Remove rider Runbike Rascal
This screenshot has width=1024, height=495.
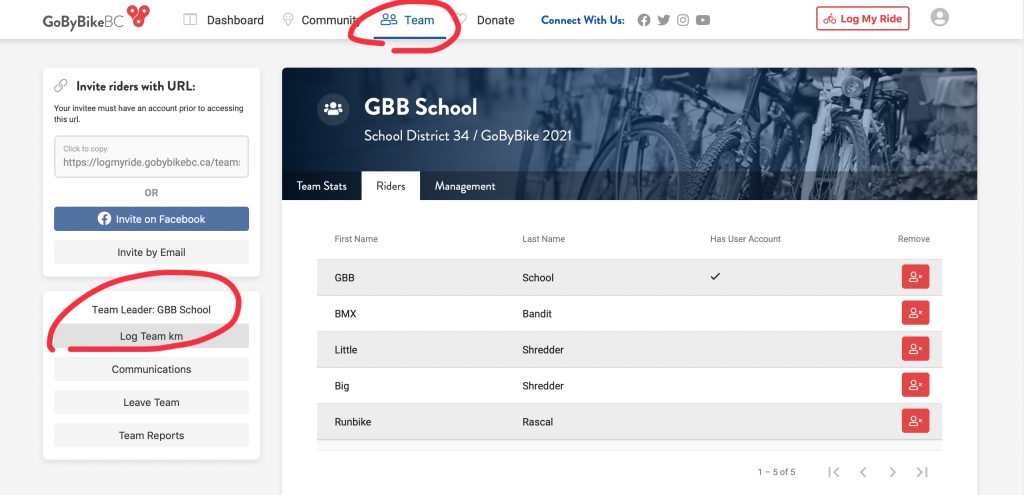(x=916, y=421)
